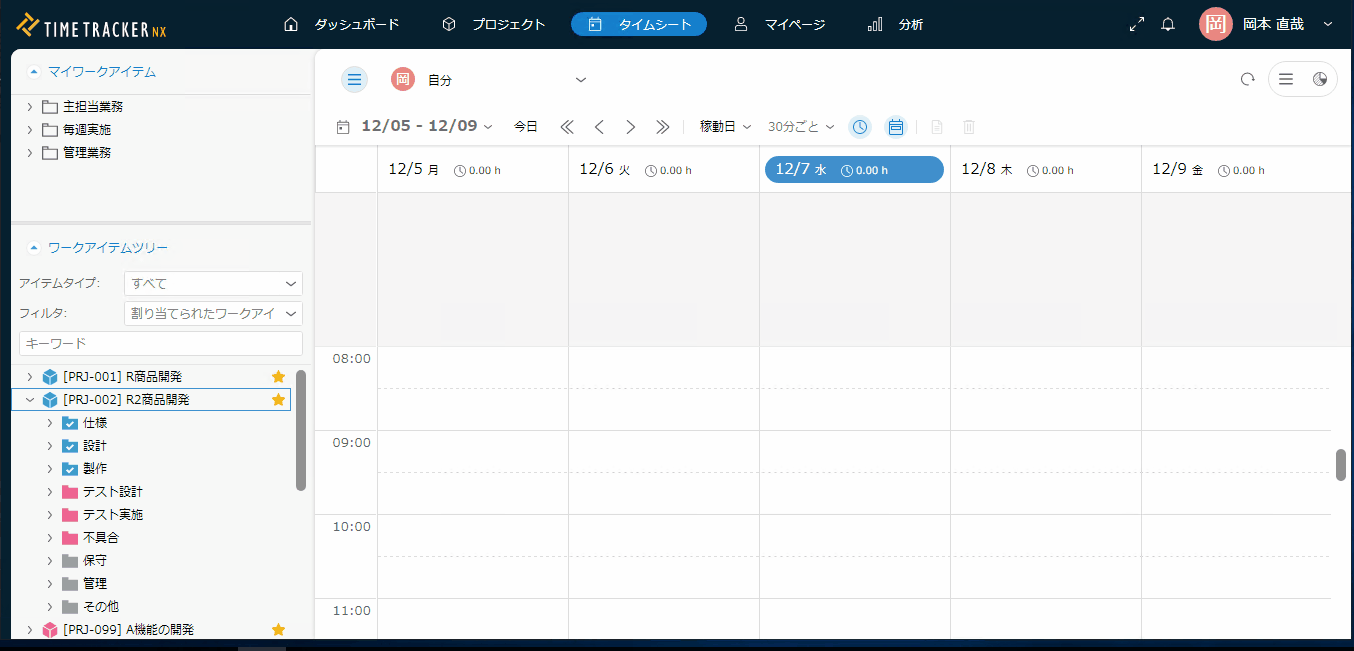Click the キーワード search field

(161, 343)
